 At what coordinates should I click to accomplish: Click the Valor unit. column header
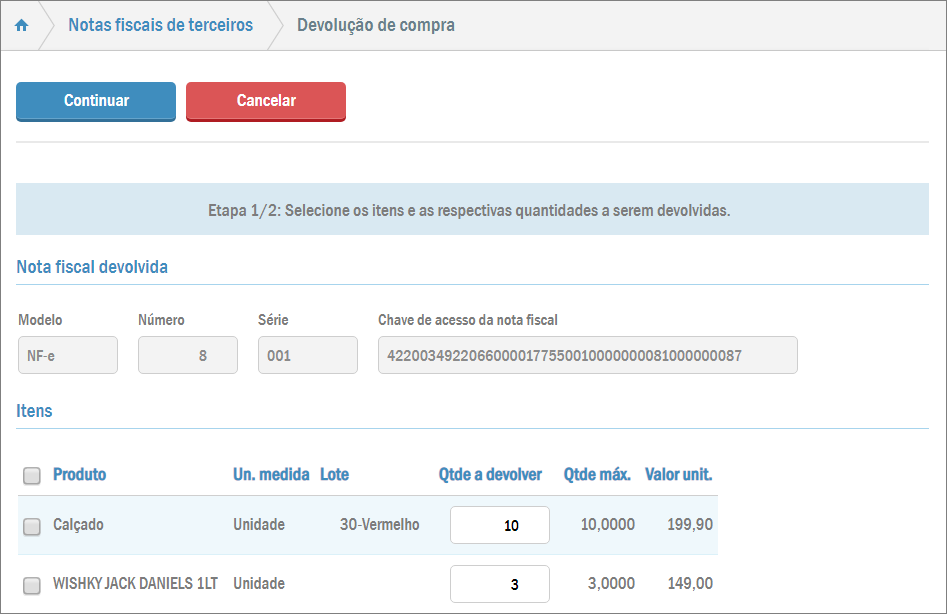click(x=678, y=474)
